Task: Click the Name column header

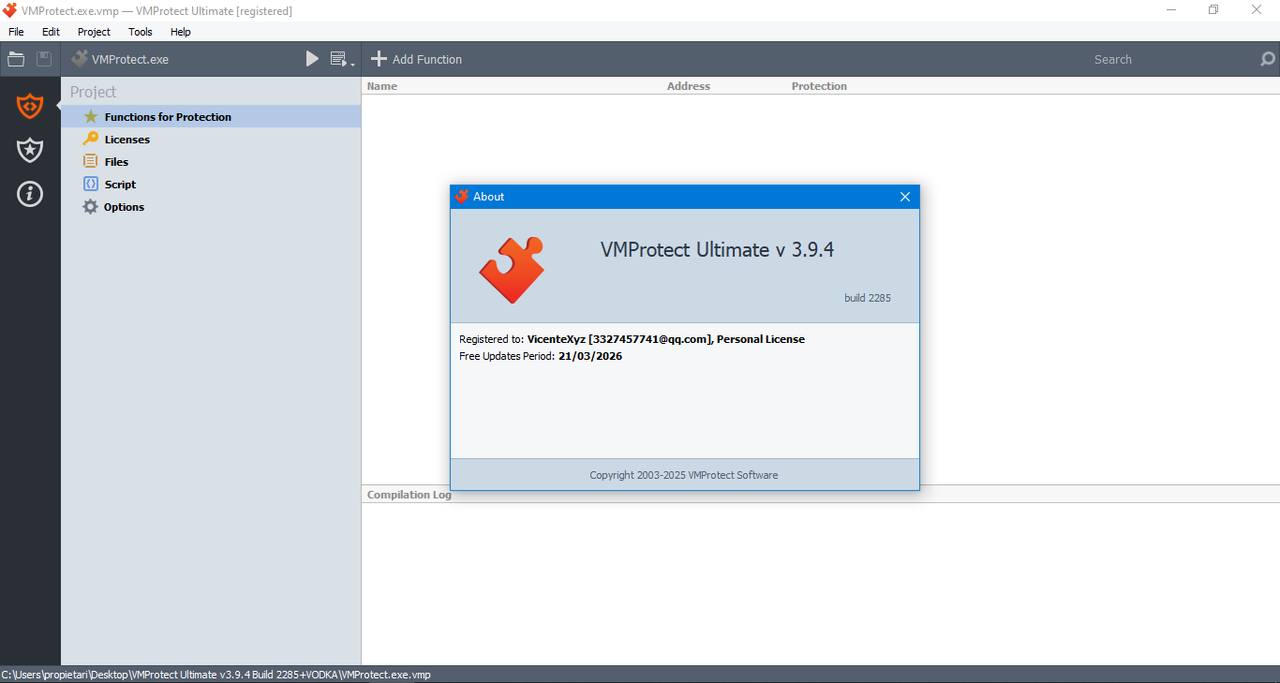Action: pyautogui.click(x=382, y=86)
